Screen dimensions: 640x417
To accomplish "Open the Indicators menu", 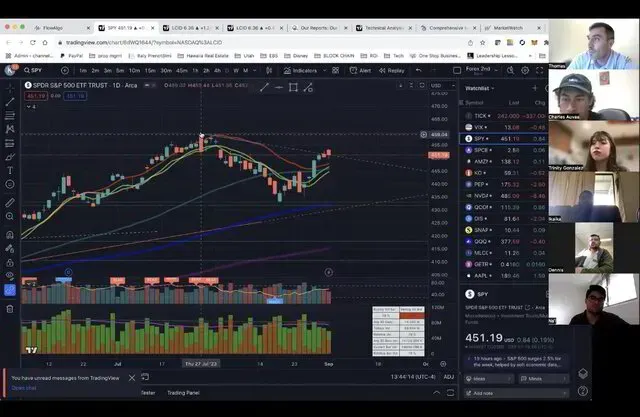I will 300,71.
